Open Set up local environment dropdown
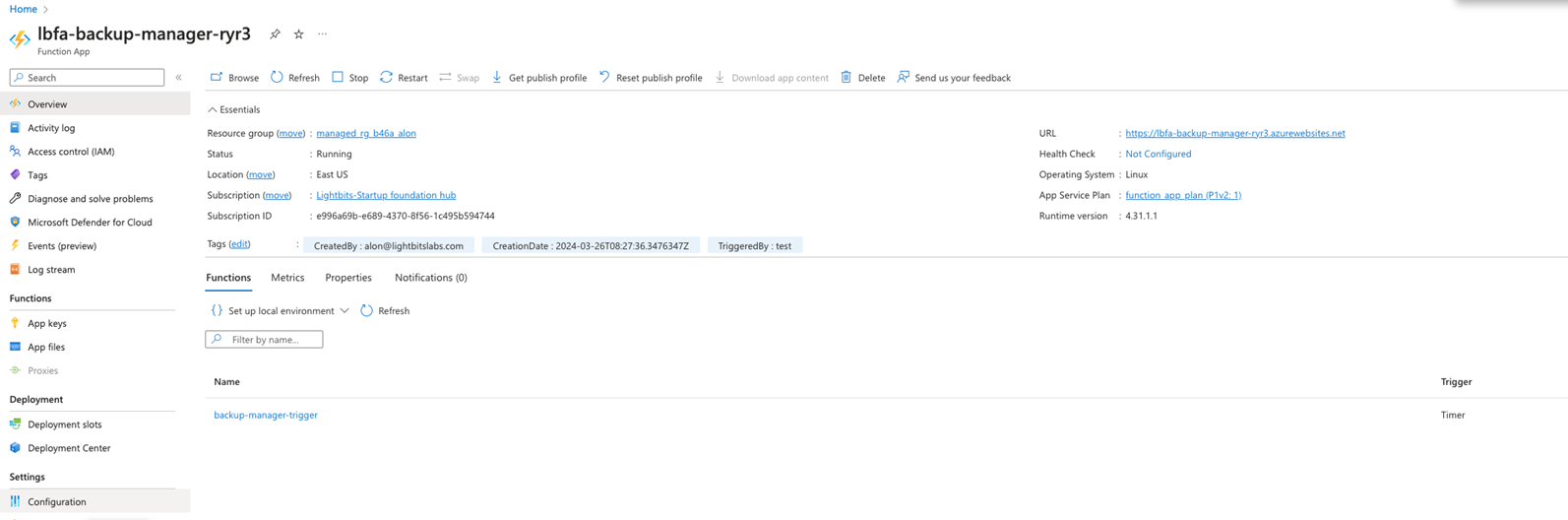The height and width of the screenshot is (520, 1568). (x=281, y=310)
